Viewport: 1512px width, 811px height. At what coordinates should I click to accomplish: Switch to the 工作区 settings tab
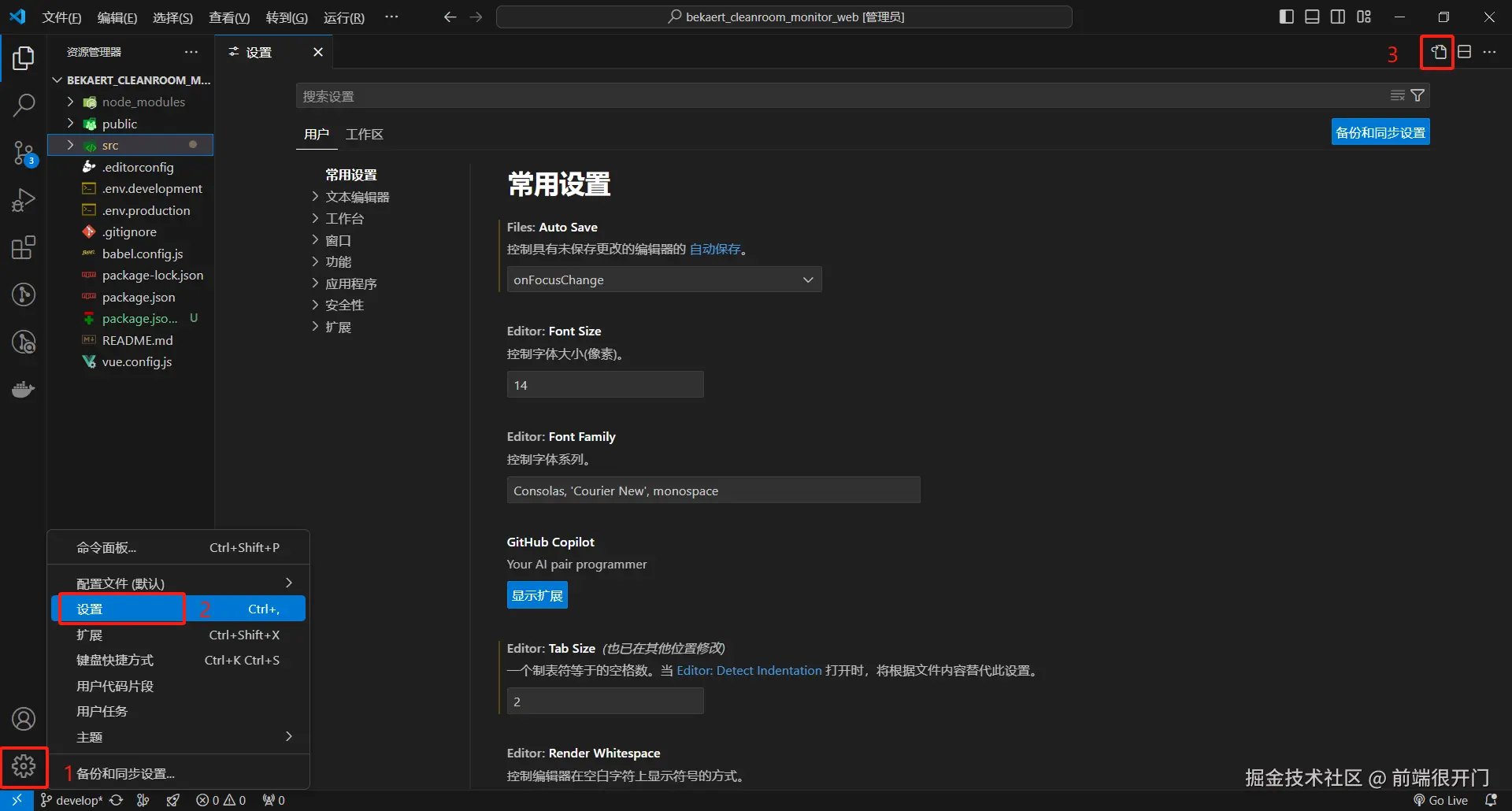(365, 134)
